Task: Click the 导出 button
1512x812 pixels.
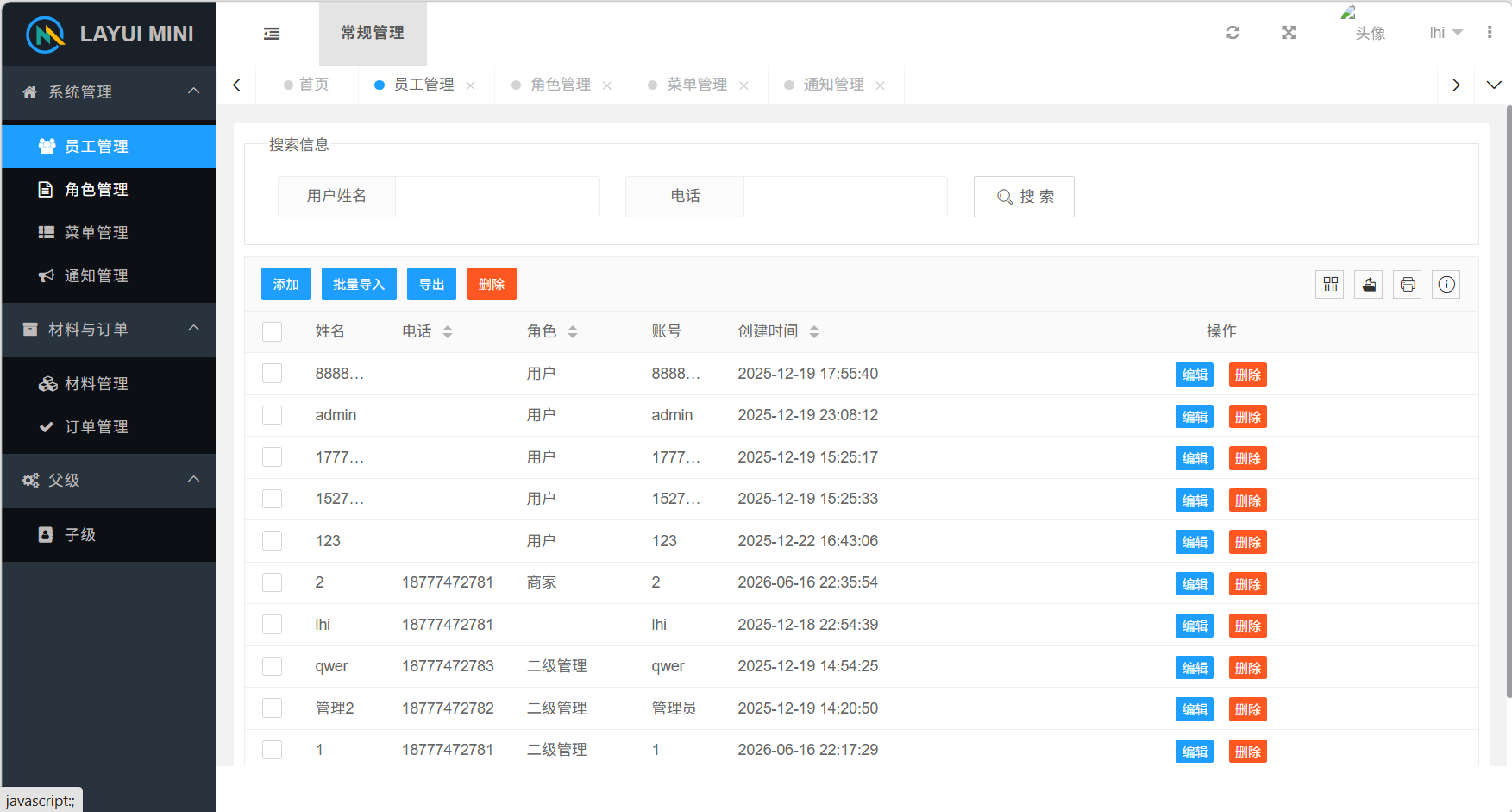Action: [x=431, y=284]
